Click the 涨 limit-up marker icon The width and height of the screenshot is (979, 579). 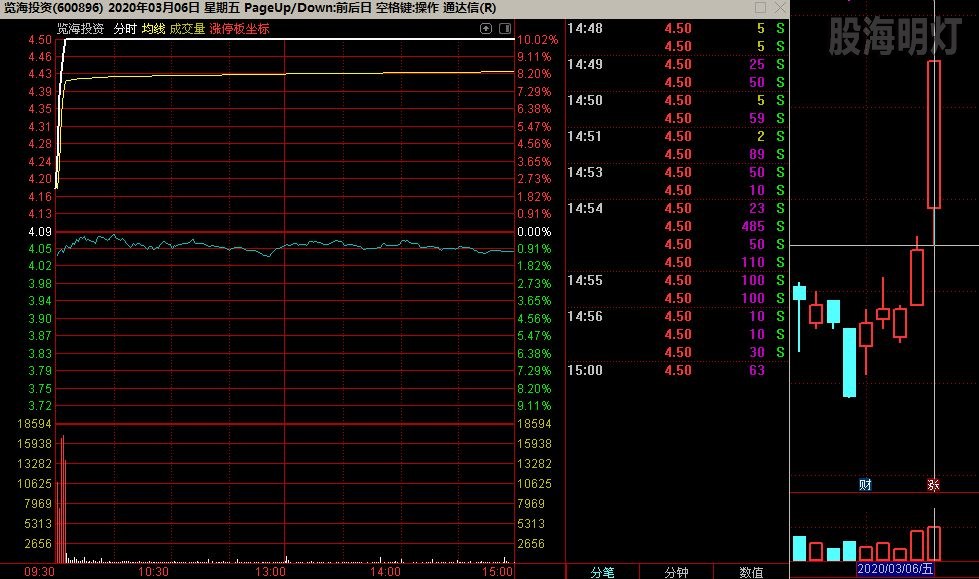tap(933, 485)
